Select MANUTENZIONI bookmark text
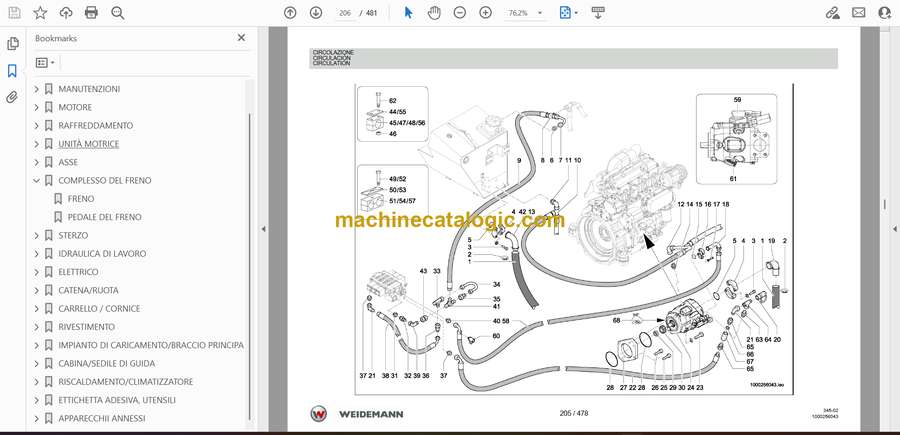The height and width of the screenshot is (435, 900). click(89, 89)
